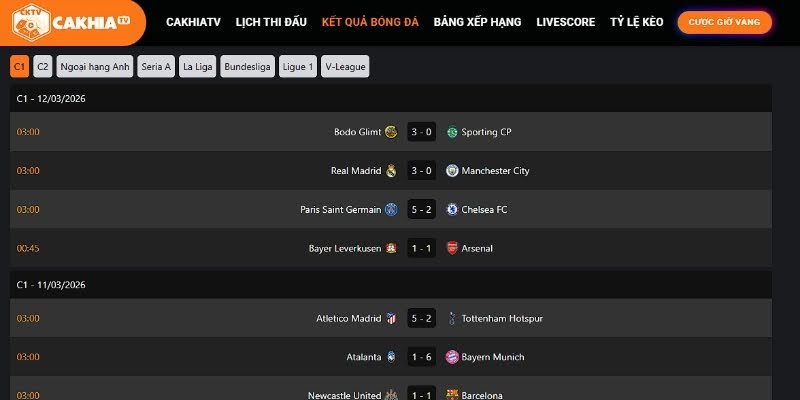800x400 pixels.
Task: Show La Liga results
Action: [197, 67]
